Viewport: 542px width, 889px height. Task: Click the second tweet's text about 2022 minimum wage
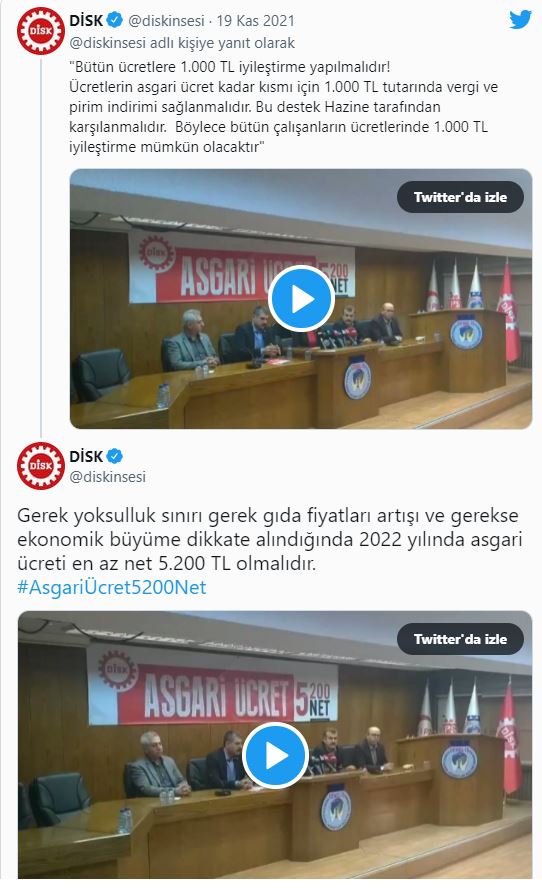coord(269,539)
